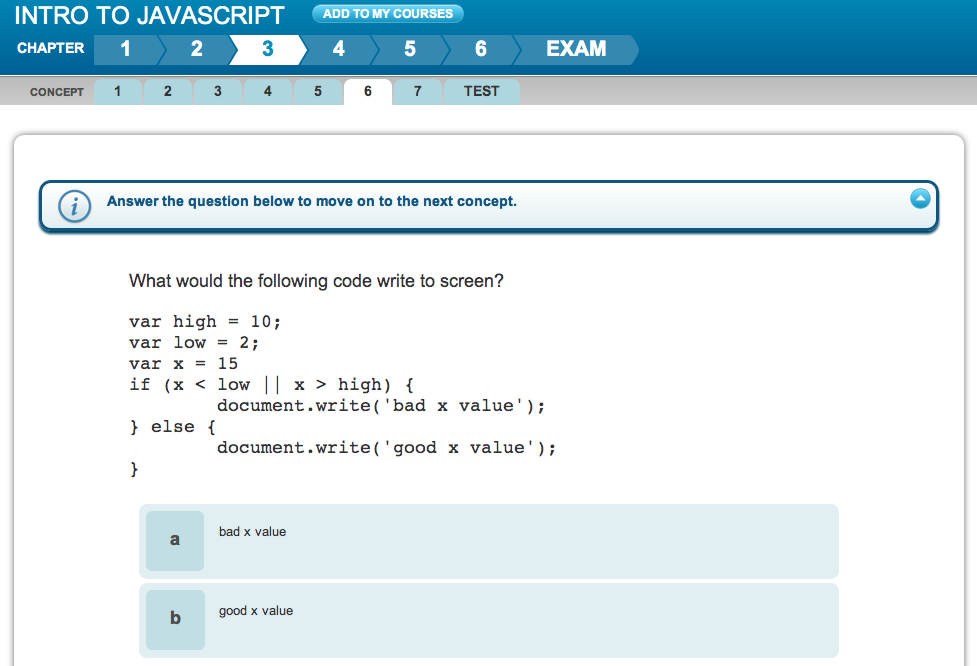Choose answer a 'bad x value'

point(488,540)
